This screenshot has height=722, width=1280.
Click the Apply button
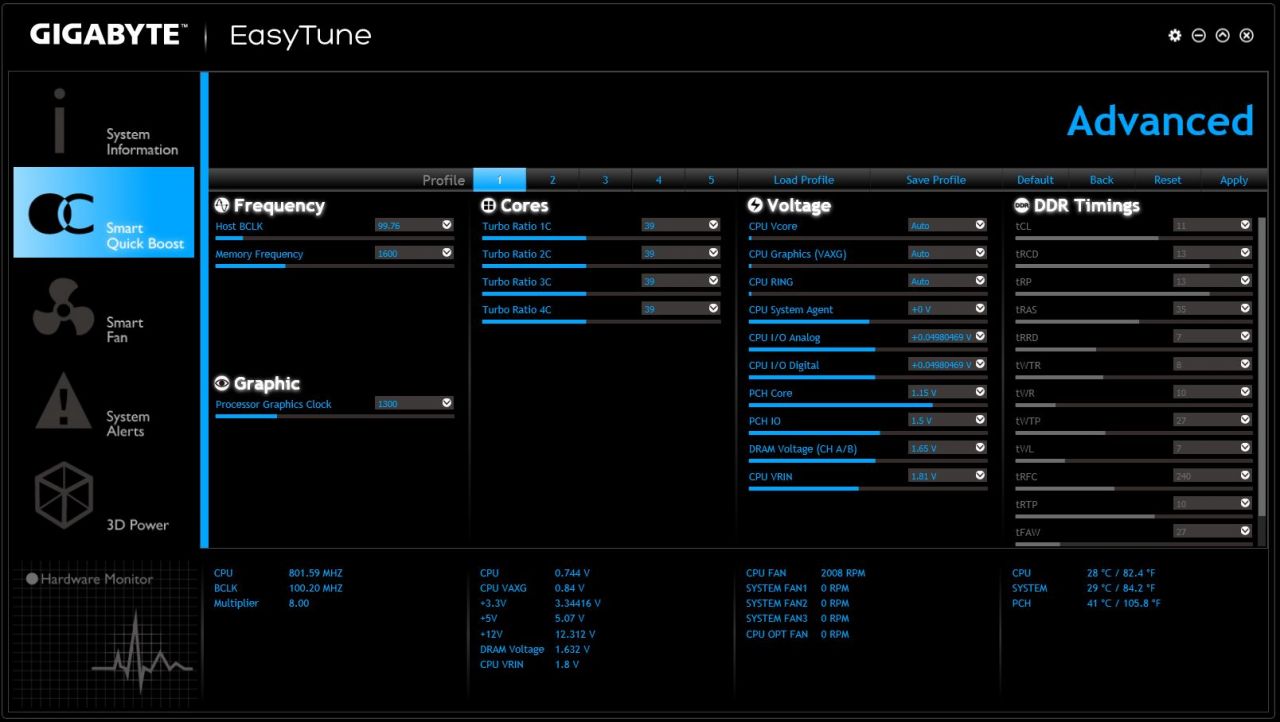1233,180
